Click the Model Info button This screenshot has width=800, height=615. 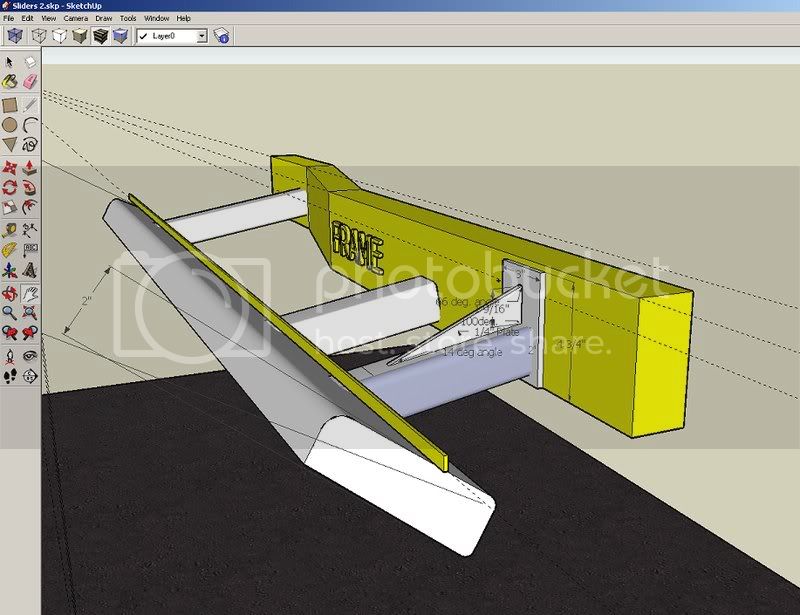(x=222, y=36)
